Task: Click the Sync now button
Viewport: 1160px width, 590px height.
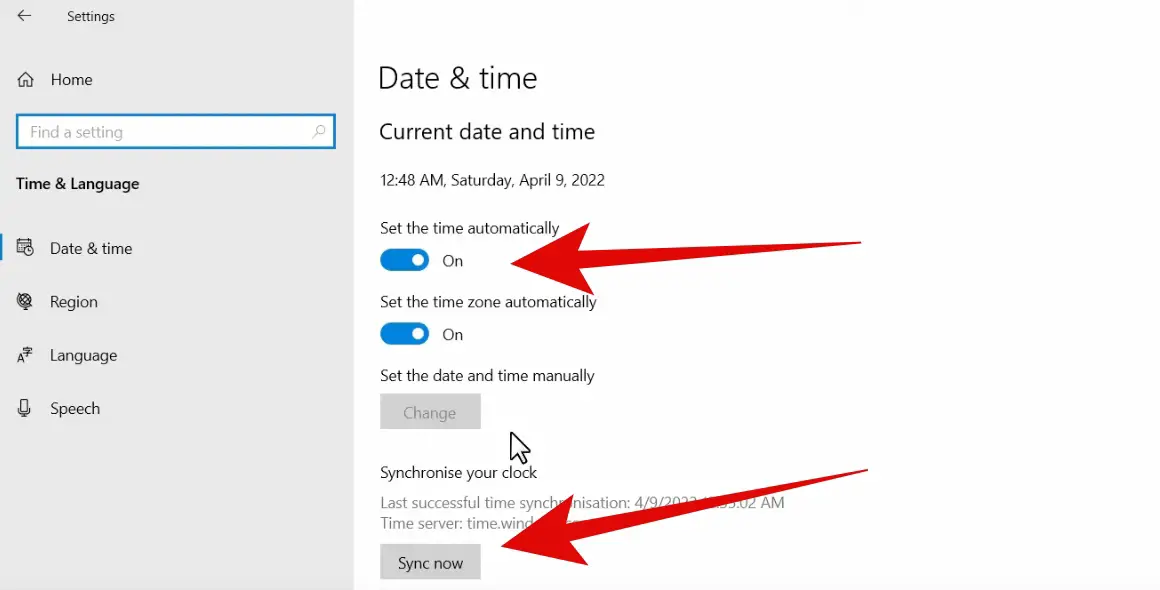Action: click(431, 562)
